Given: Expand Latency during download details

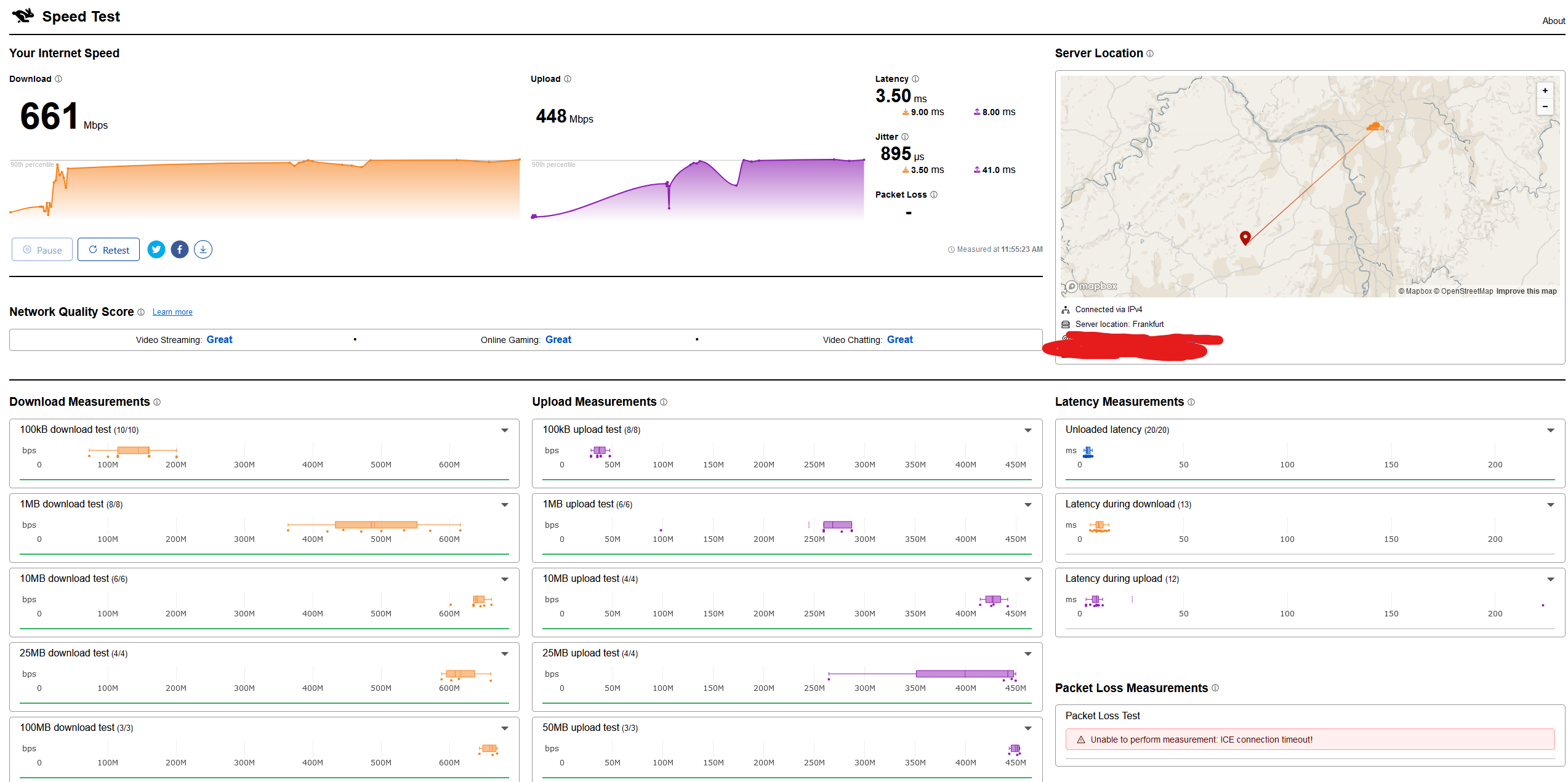Looking at the screenshot, I should (1551, 505).
